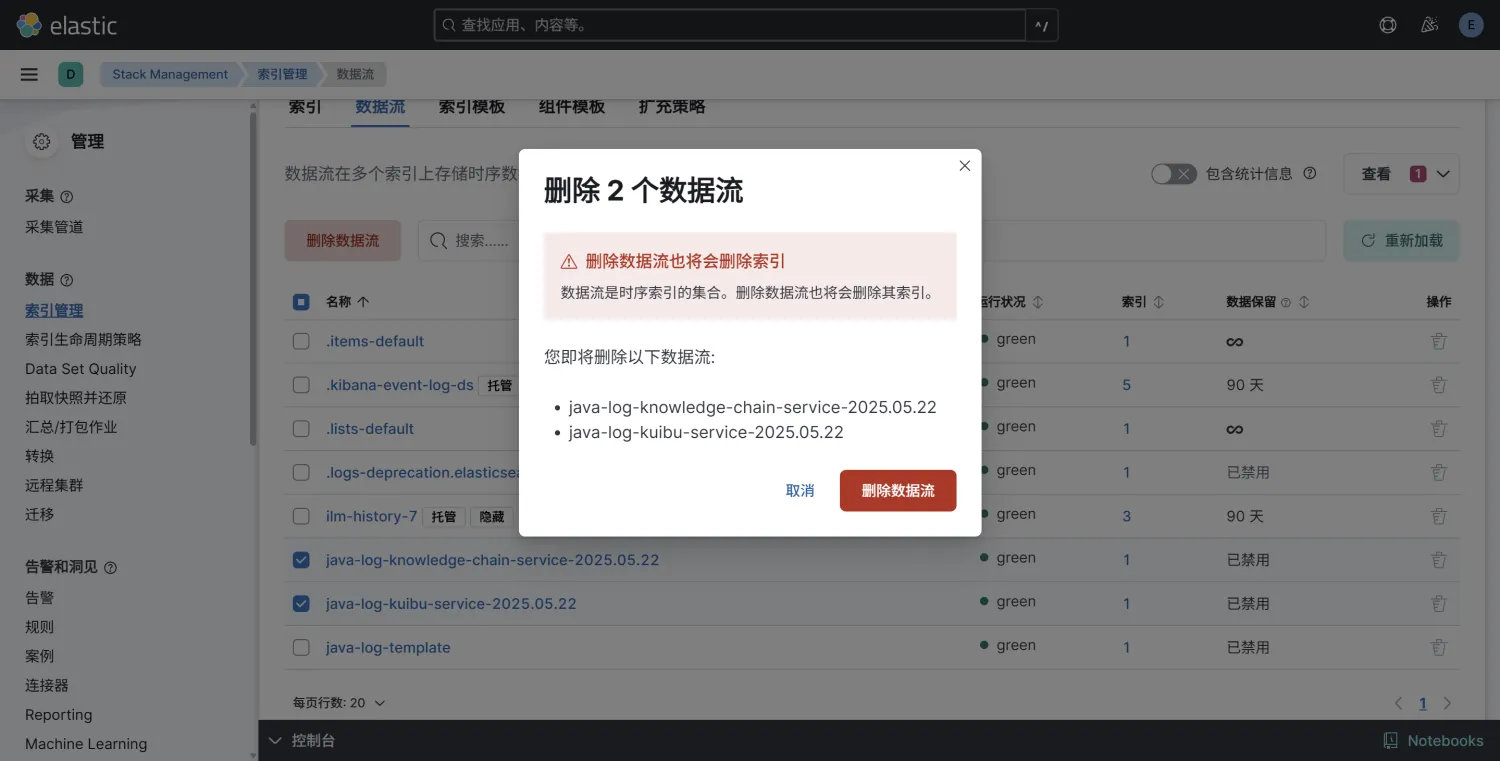Image resolution: width=1500 pixels, height=761 pixels.
Task: Switch to the 索引模板 tab
Action: tap(471, 107)
